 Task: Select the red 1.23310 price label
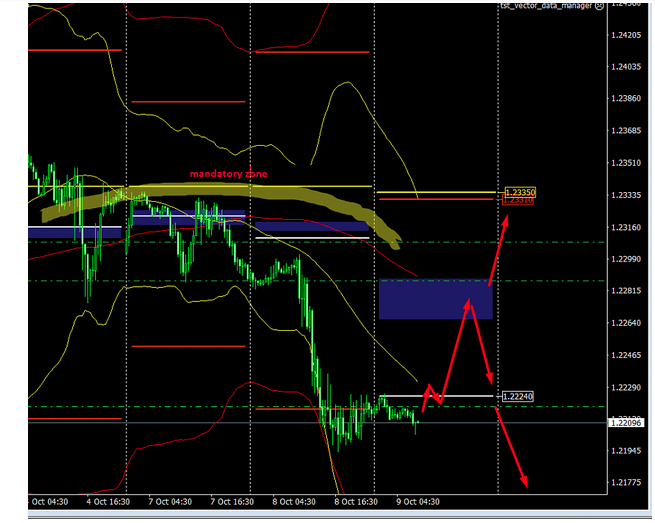click(519, 201)
